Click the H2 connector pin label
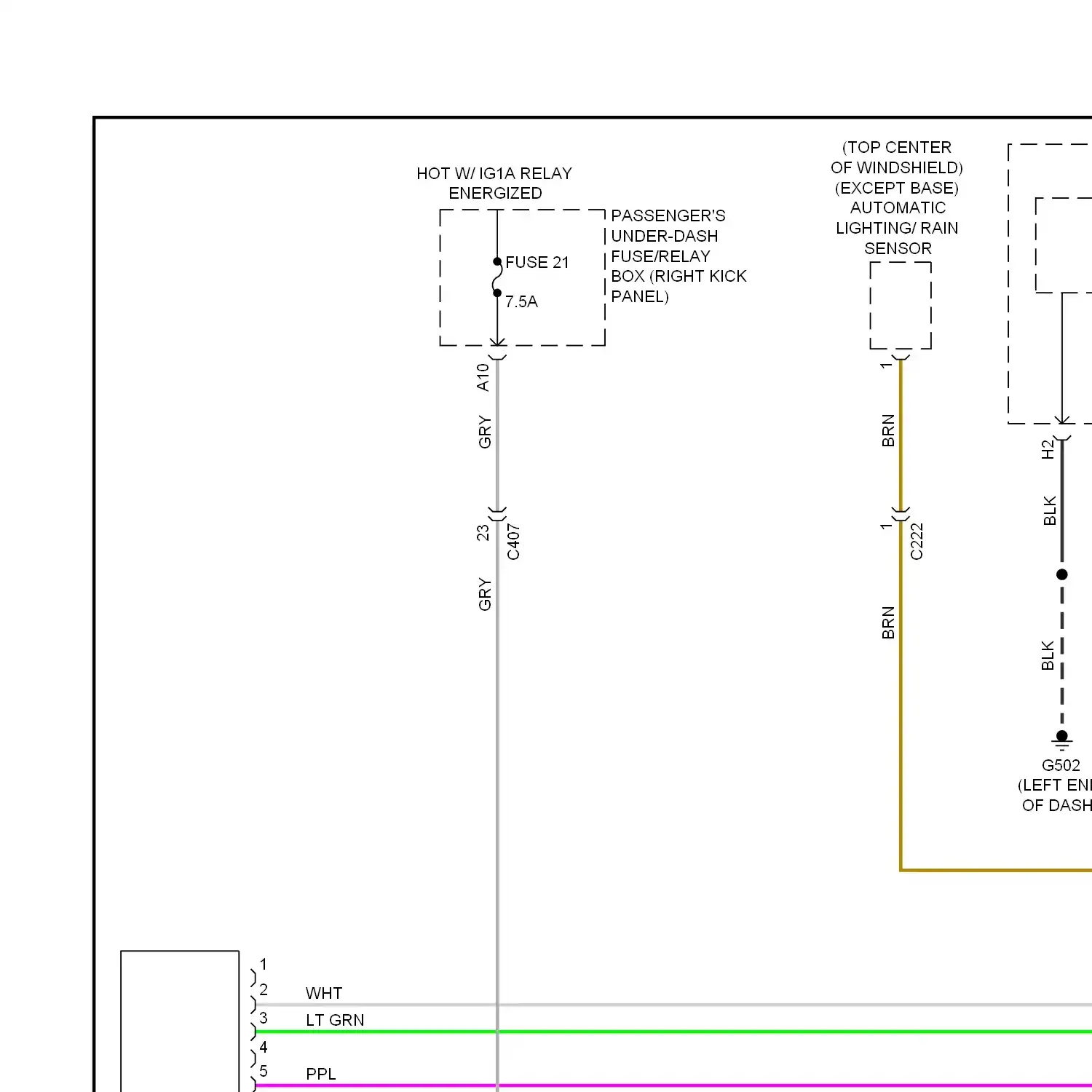1092x1092 pixels. (x=1048, y=449)
